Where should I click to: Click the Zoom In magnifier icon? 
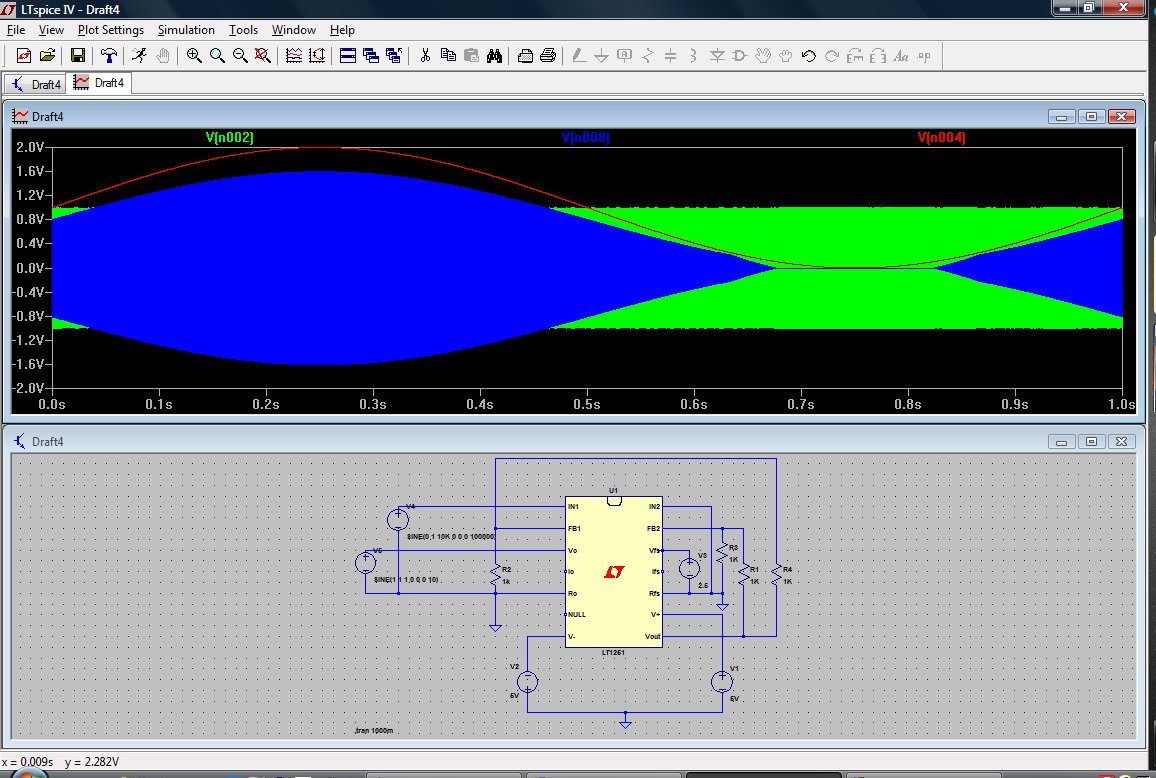pyautogui.click(x=194, y=56)
